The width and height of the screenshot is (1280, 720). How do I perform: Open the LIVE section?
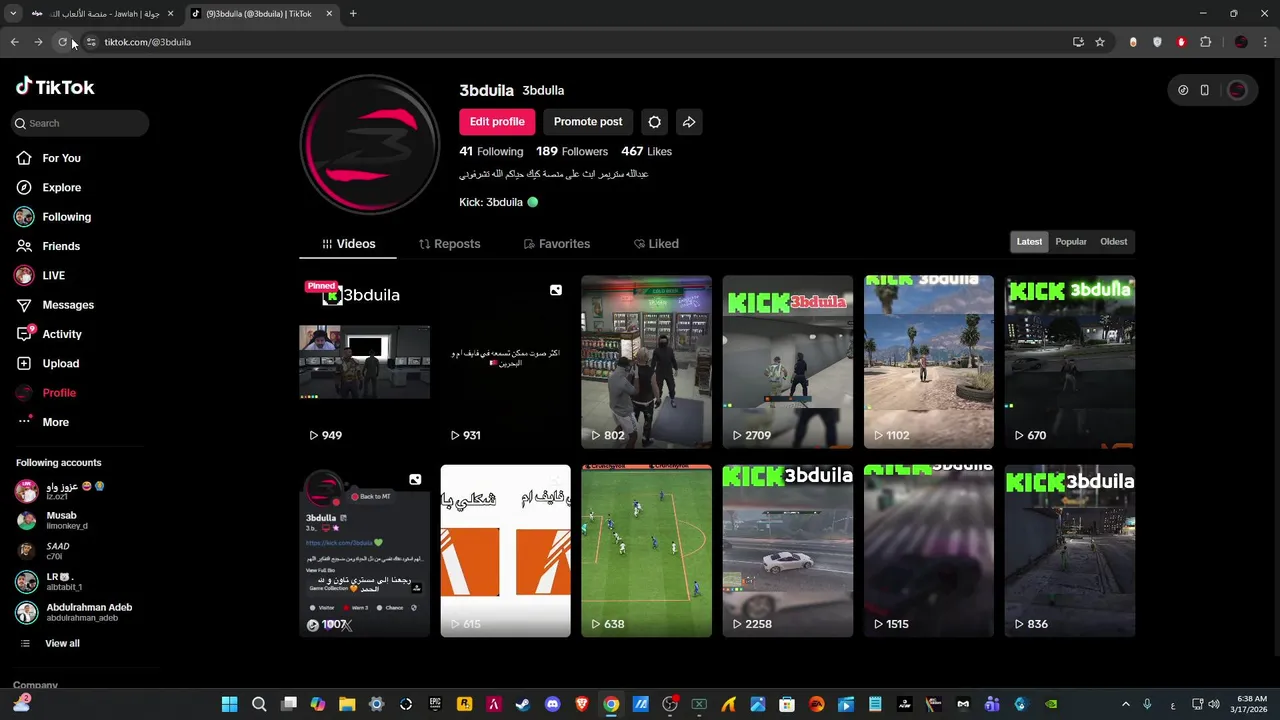point(40,275)
